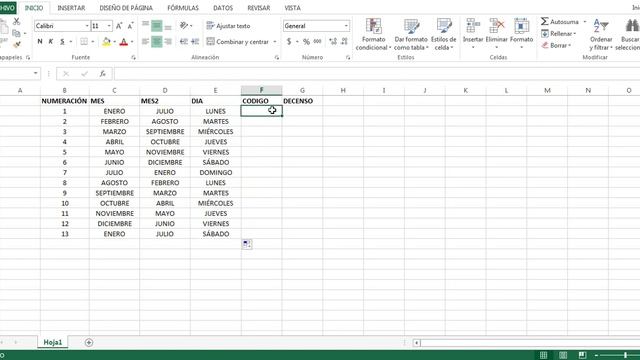Image resolution: width=640 pixels, height=360 pixels.
Task: Click the accounting dollar format icon
Action: coord(289,42)
